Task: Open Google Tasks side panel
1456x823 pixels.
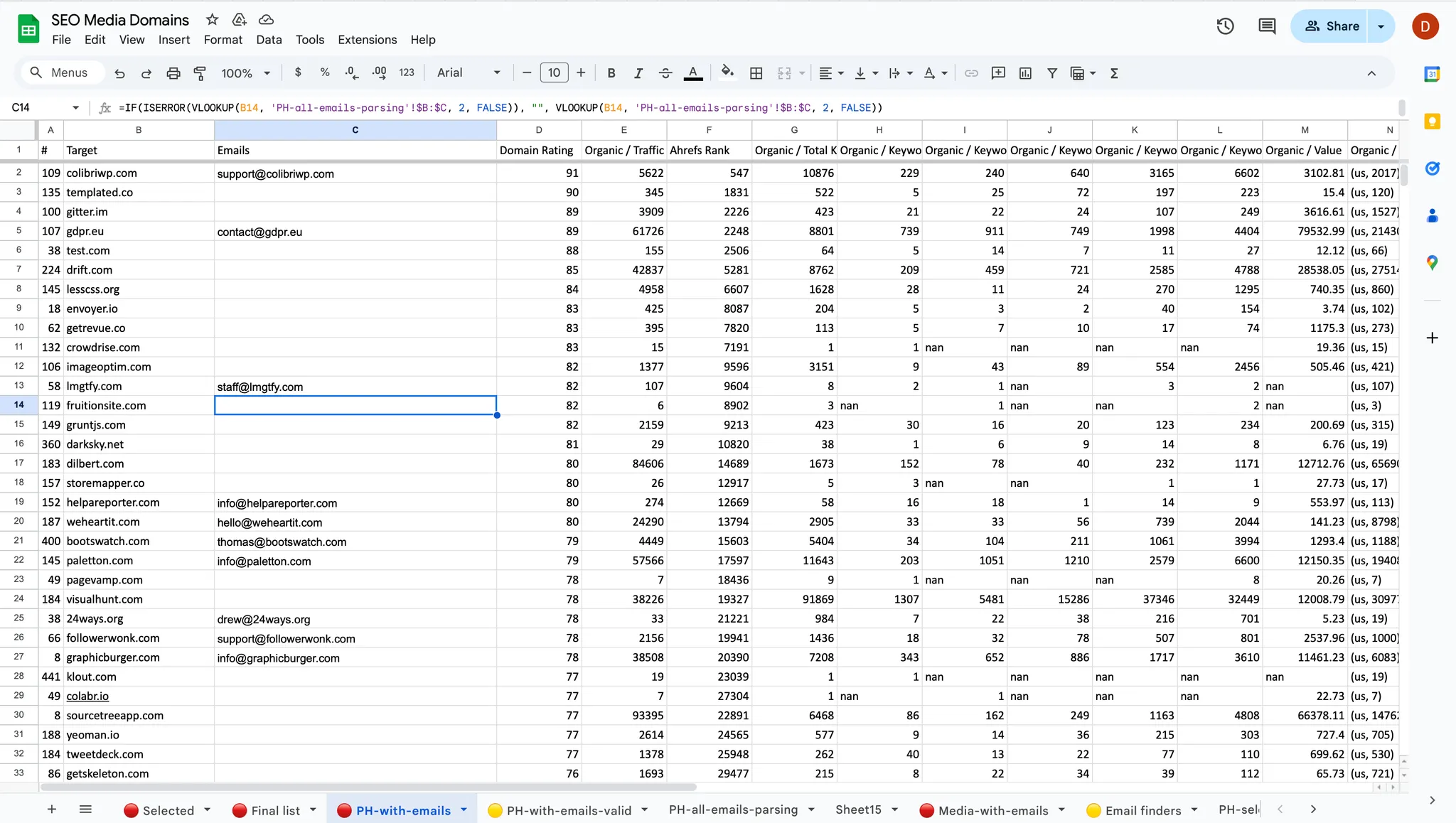Action: coord(1432,168)
